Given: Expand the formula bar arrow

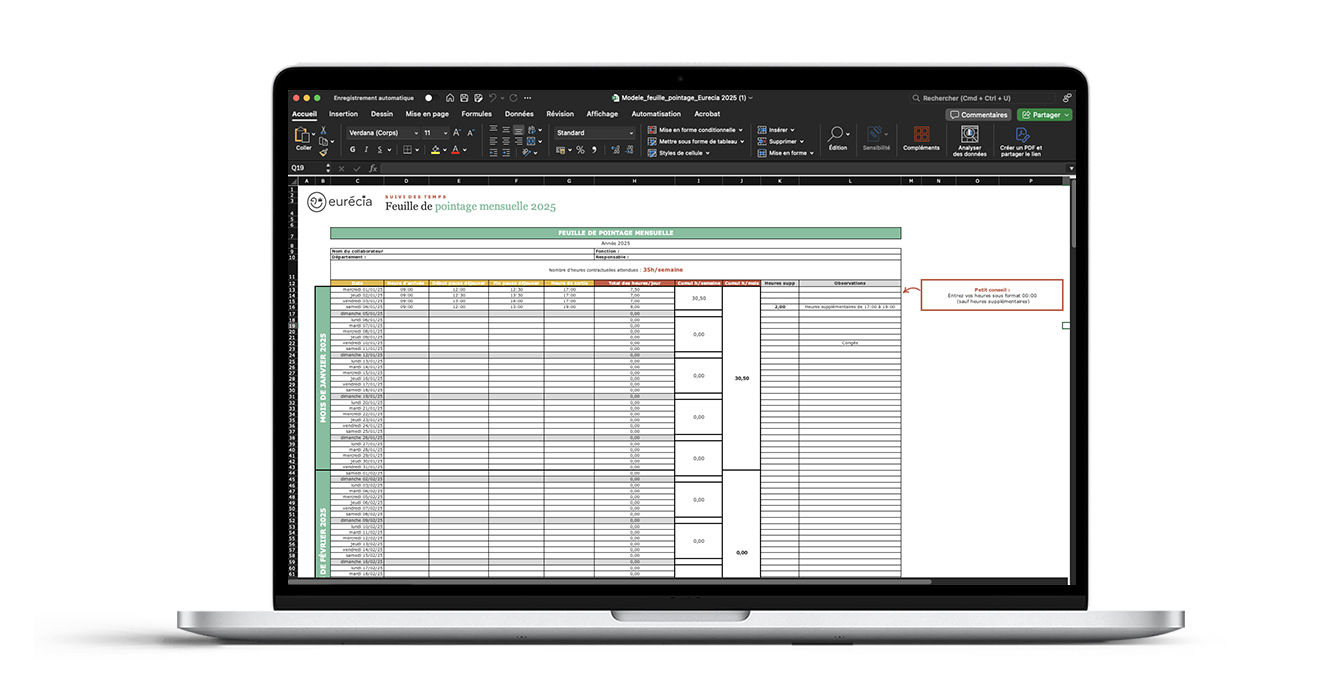Looking at the screenshot, I should click(1071, 168).
